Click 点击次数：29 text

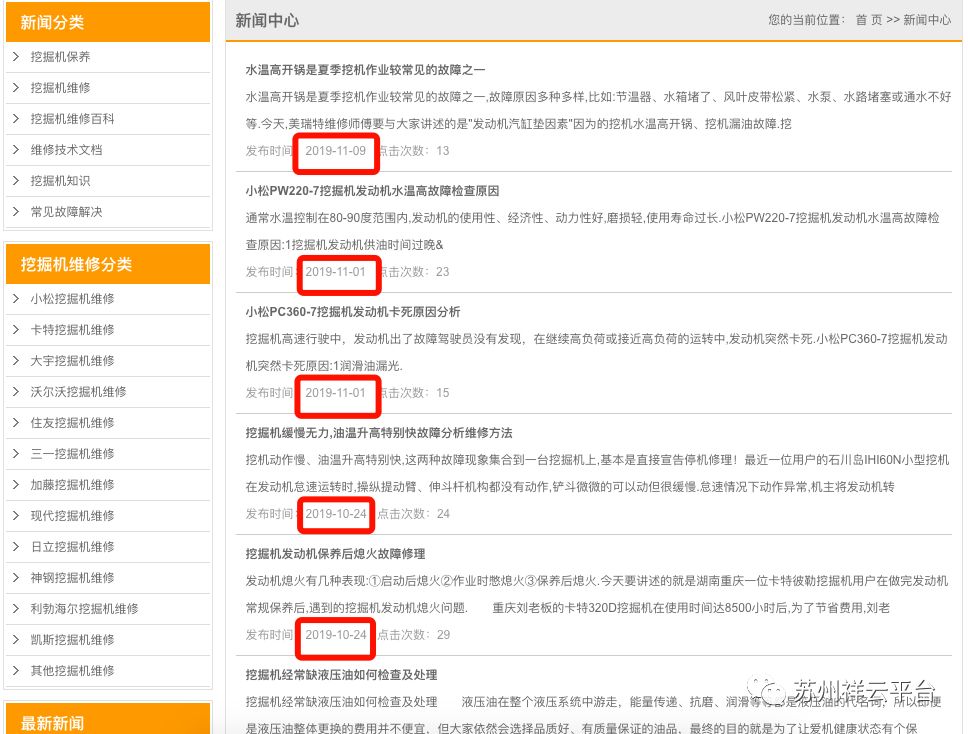(414, 635)
